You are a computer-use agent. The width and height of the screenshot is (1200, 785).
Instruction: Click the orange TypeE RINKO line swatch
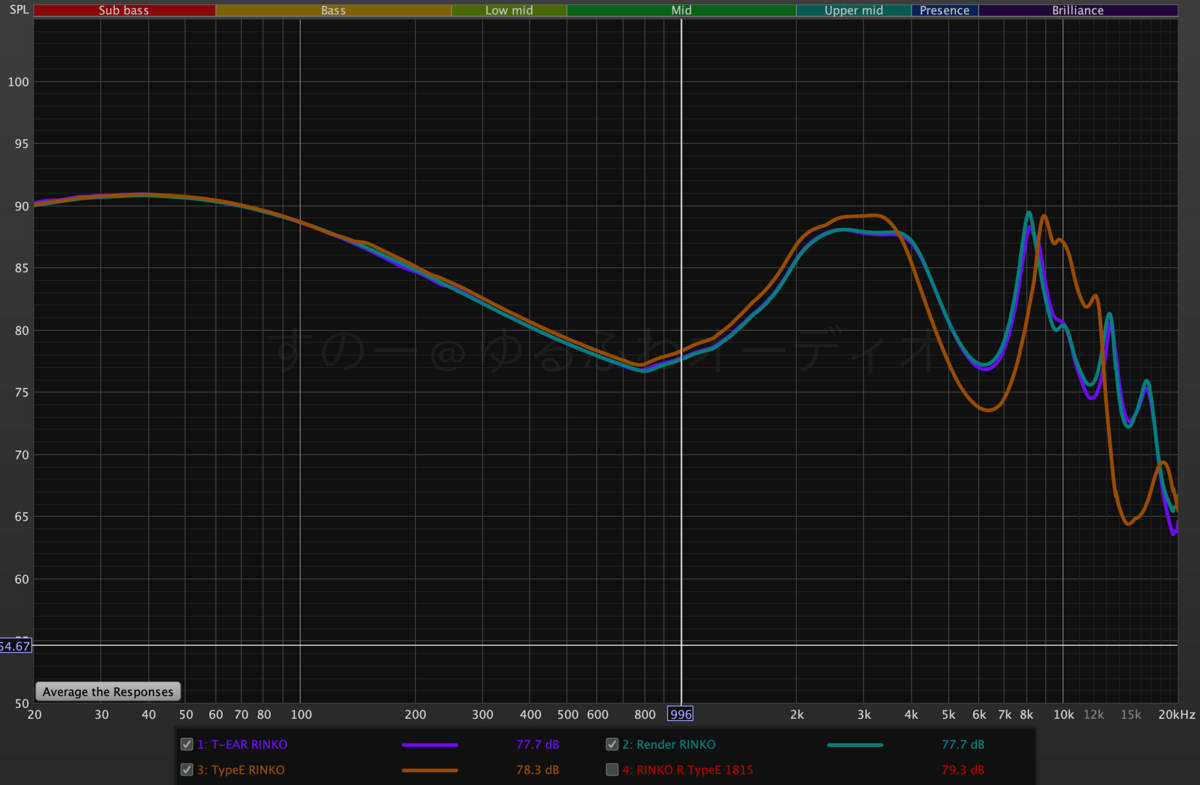(x=429, y=771)
